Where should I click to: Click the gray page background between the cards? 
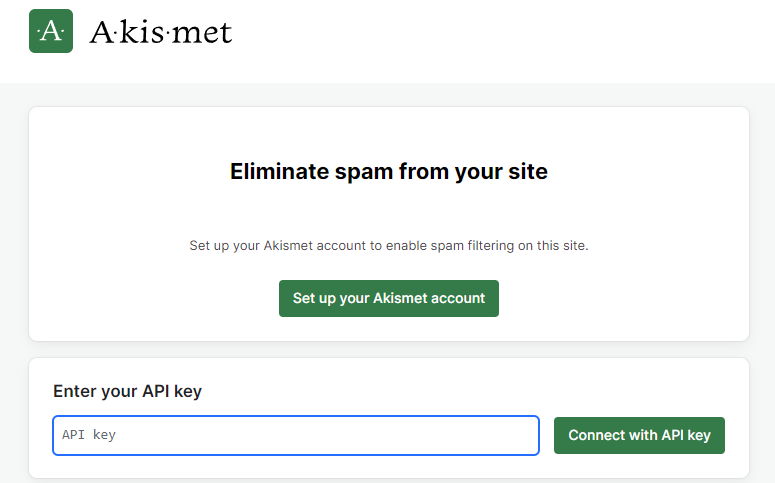(389, 349)
